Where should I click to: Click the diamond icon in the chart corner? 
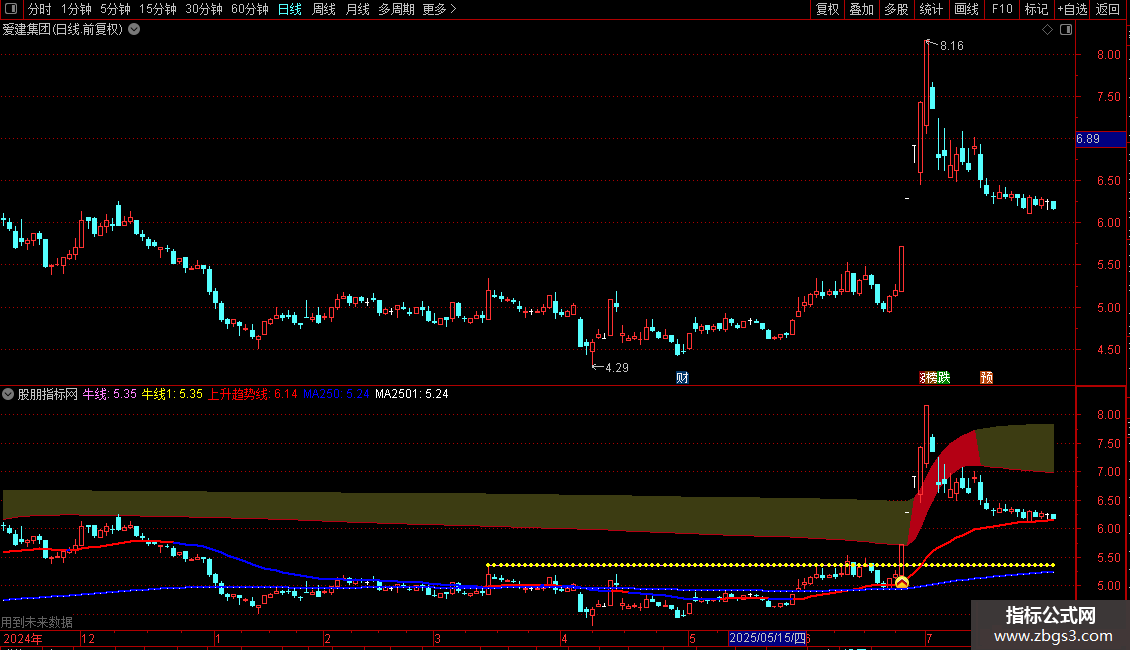click(x=1048, y=30)
